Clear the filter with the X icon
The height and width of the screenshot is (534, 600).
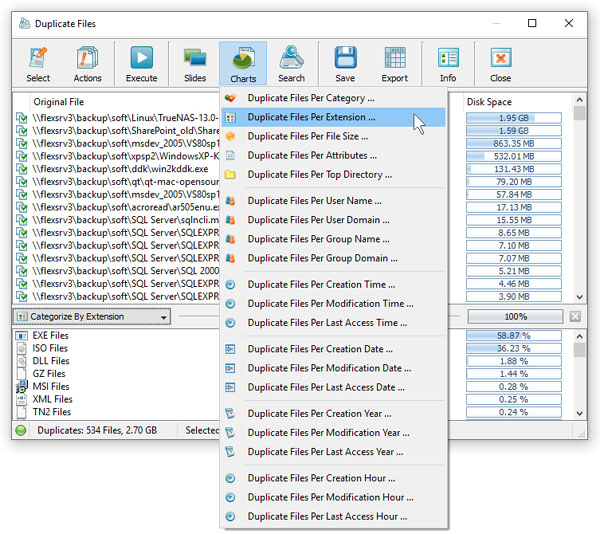coord(575,317)
